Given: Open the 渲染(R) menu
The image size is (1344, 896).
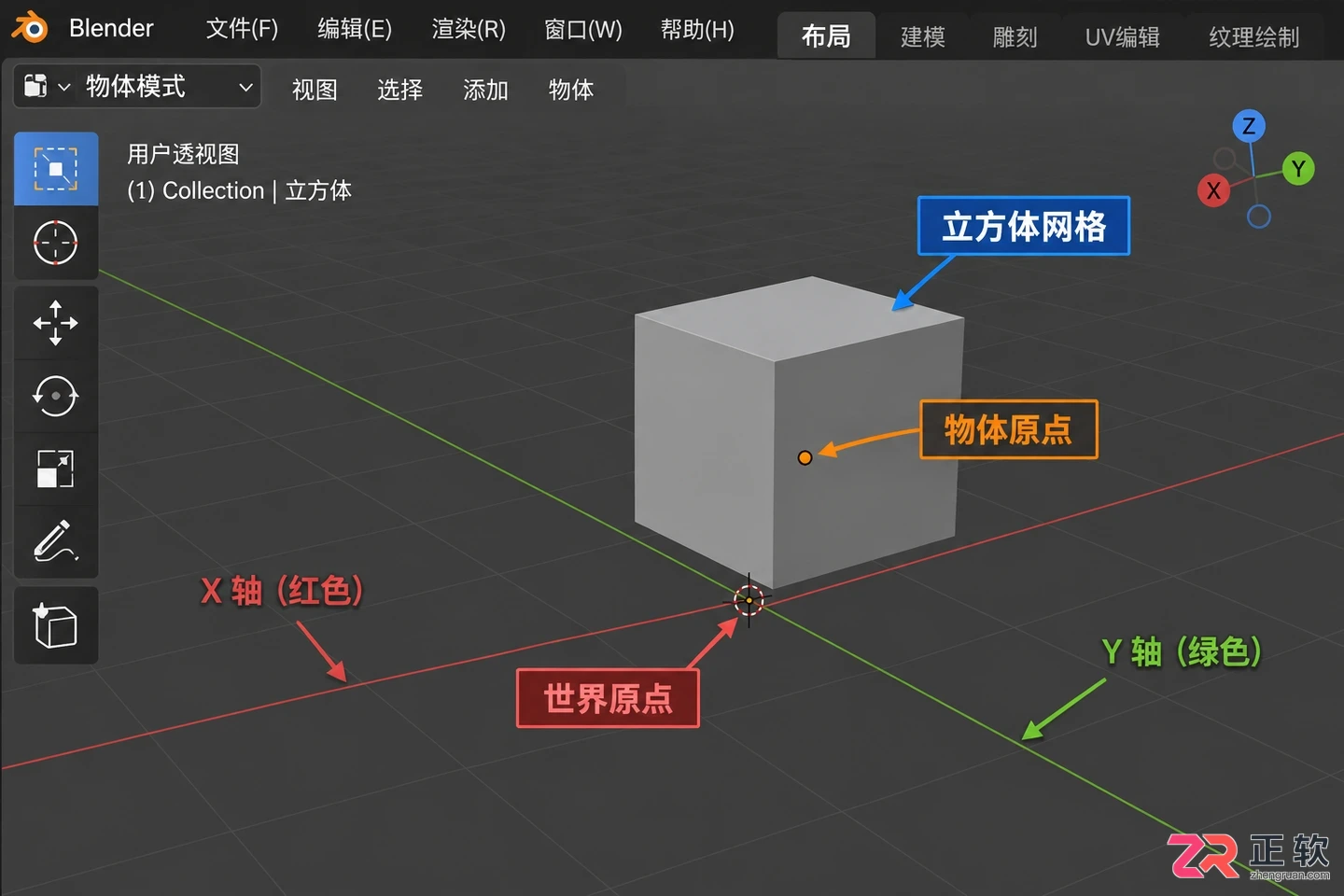Looking at the screenshot, I should (x=469, y=29).
